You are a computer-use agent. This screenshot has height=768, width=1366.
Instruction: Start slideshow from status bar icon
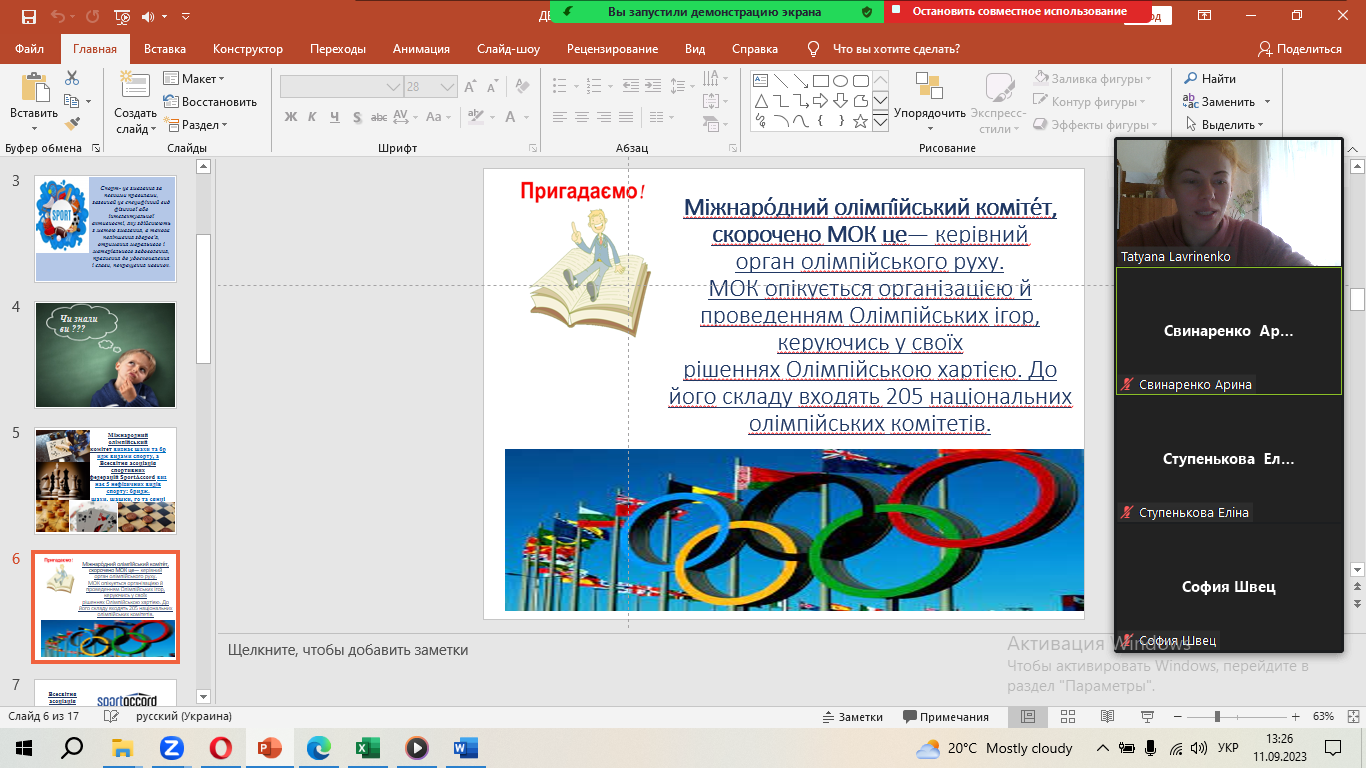click(x=1146, y=717)
